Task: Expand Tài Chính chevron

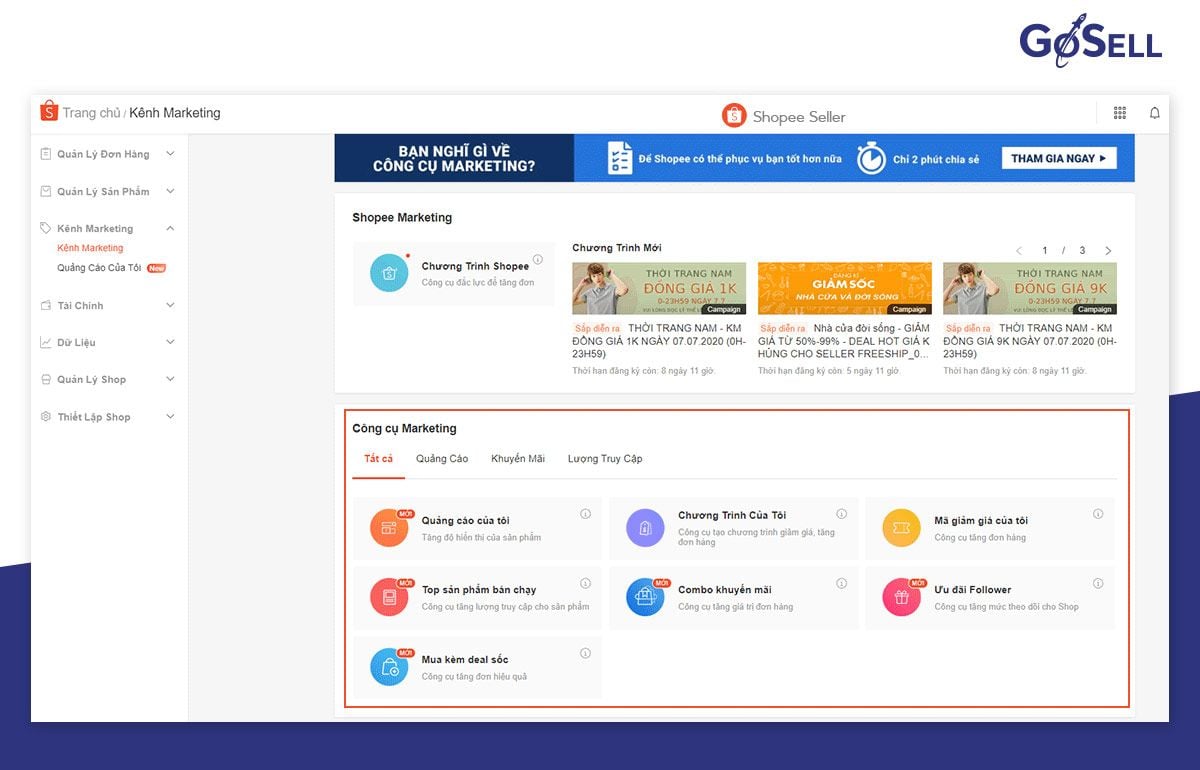Action: point(170,305)
